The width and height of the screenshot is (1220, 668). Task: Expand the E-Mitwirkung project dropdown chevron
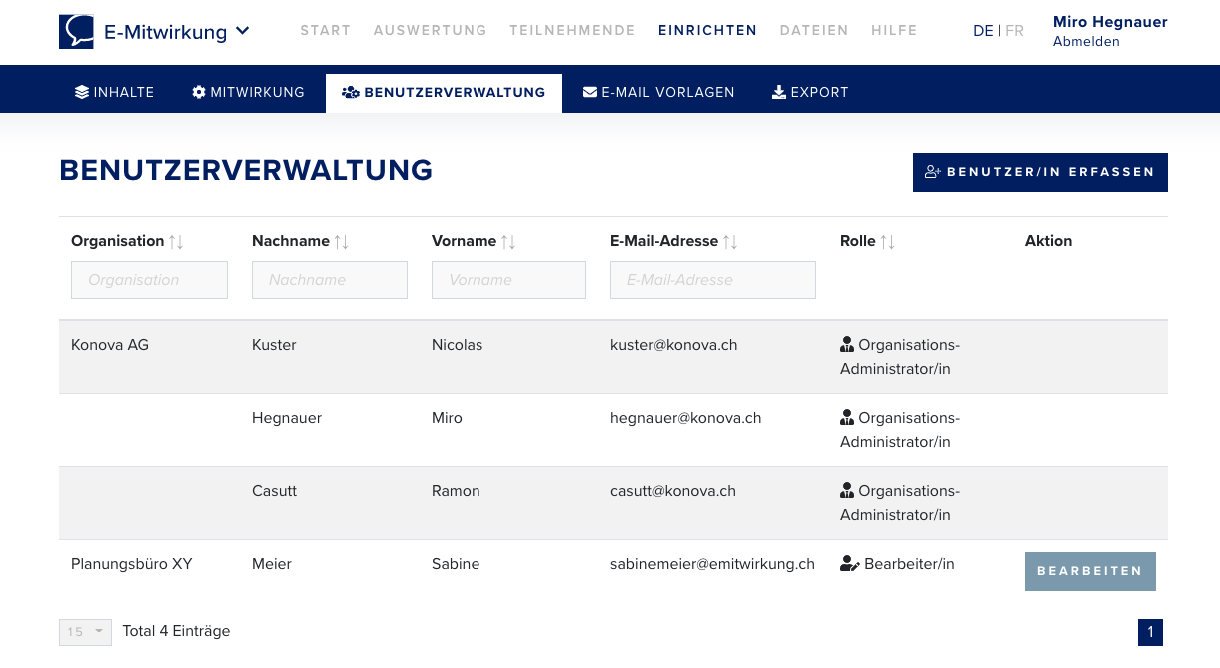coord(243,32)
